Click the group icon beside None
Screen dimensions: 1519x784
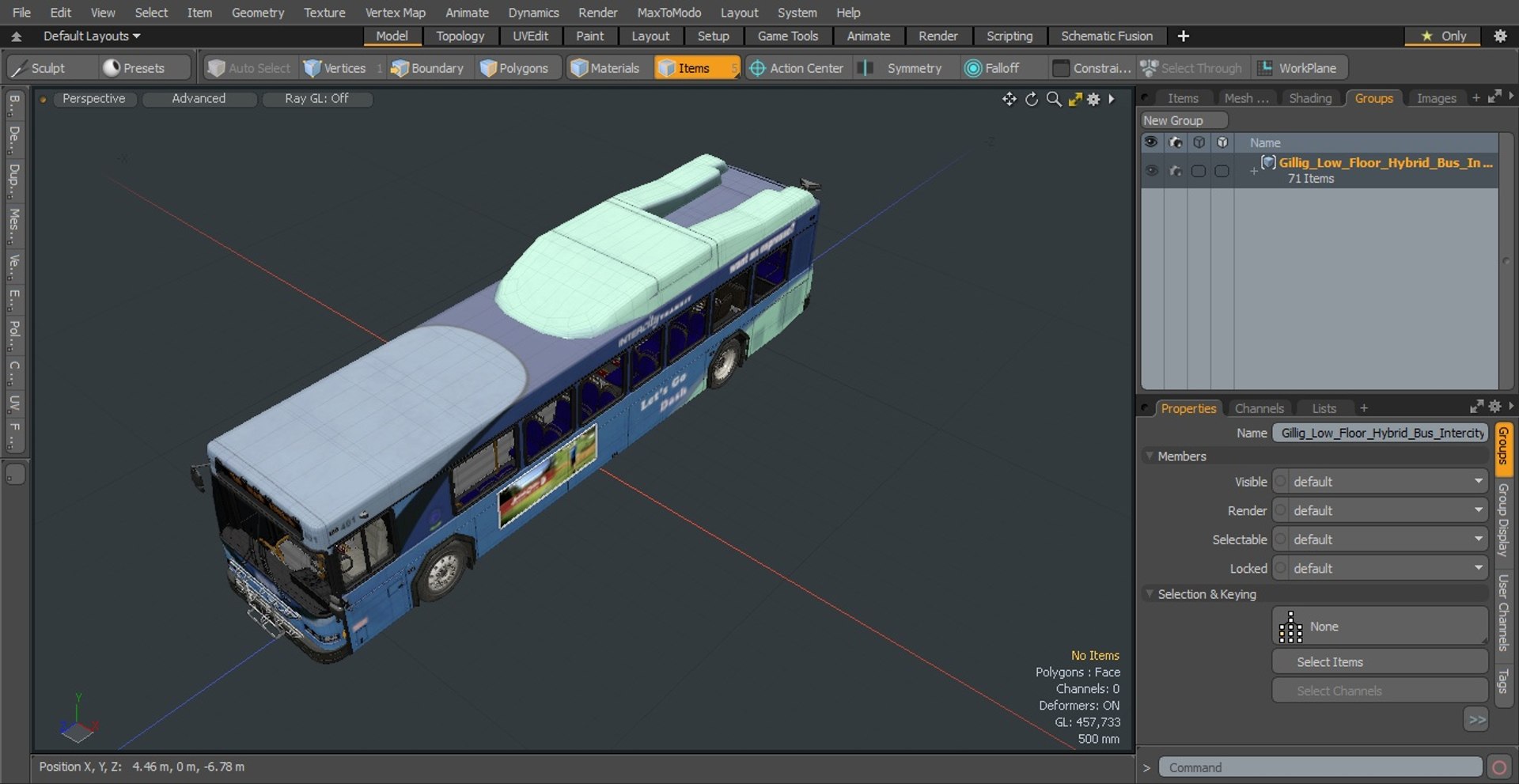[1290, 627]
